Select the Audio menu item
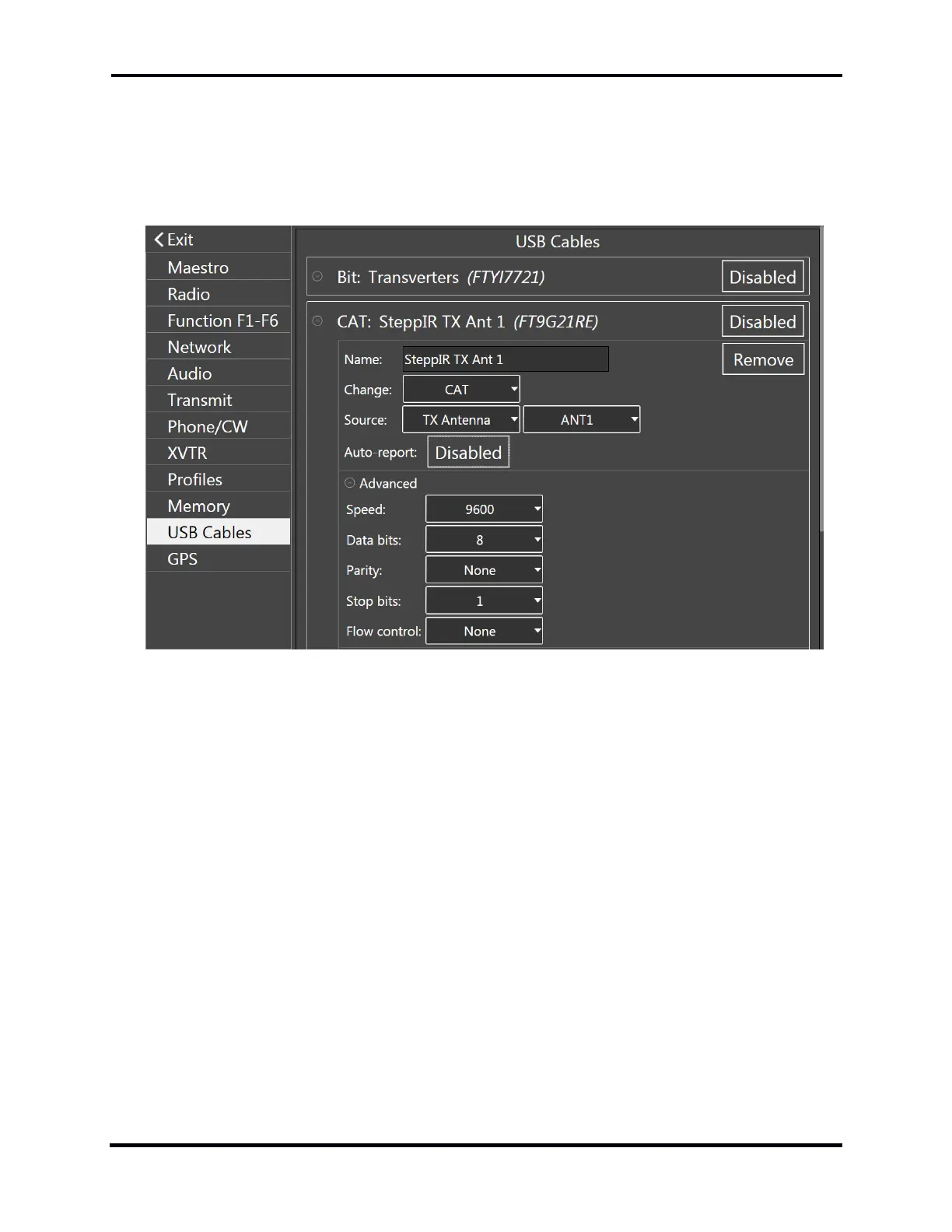 (219, 373)
